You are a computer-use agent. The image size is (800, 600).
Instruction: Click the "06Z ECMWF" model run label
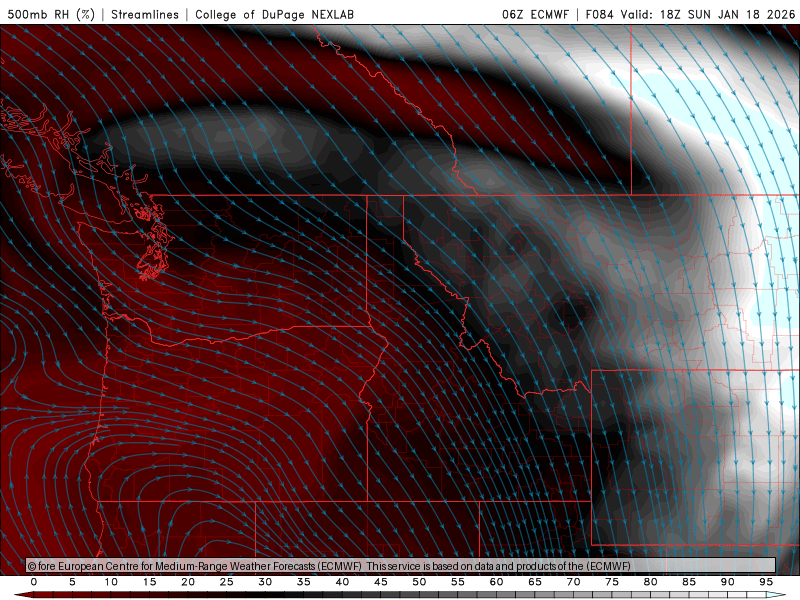[x=535, y=14]
